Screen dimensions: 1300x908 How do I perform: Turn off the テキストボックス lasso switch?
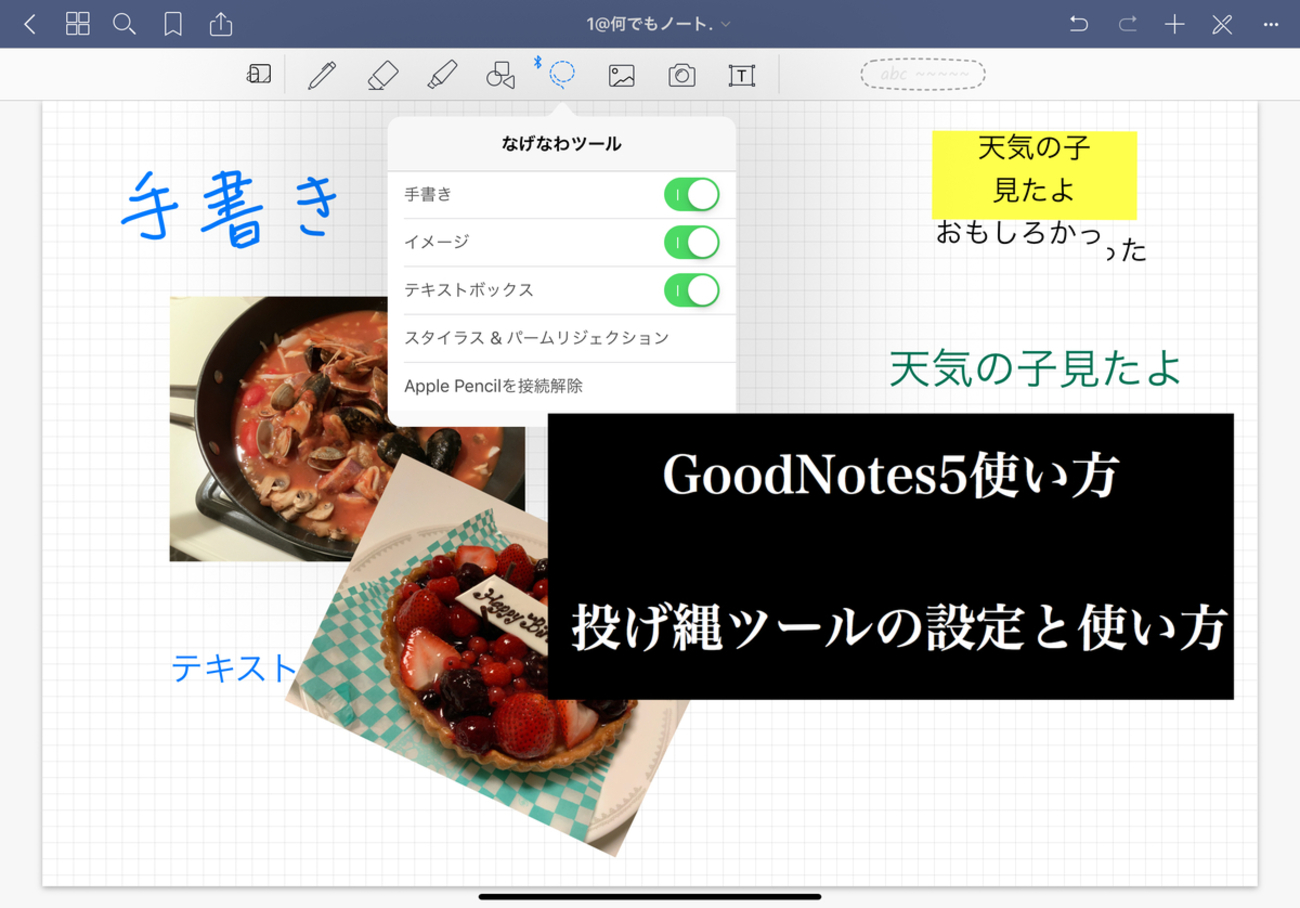click(x=692, y=290)
